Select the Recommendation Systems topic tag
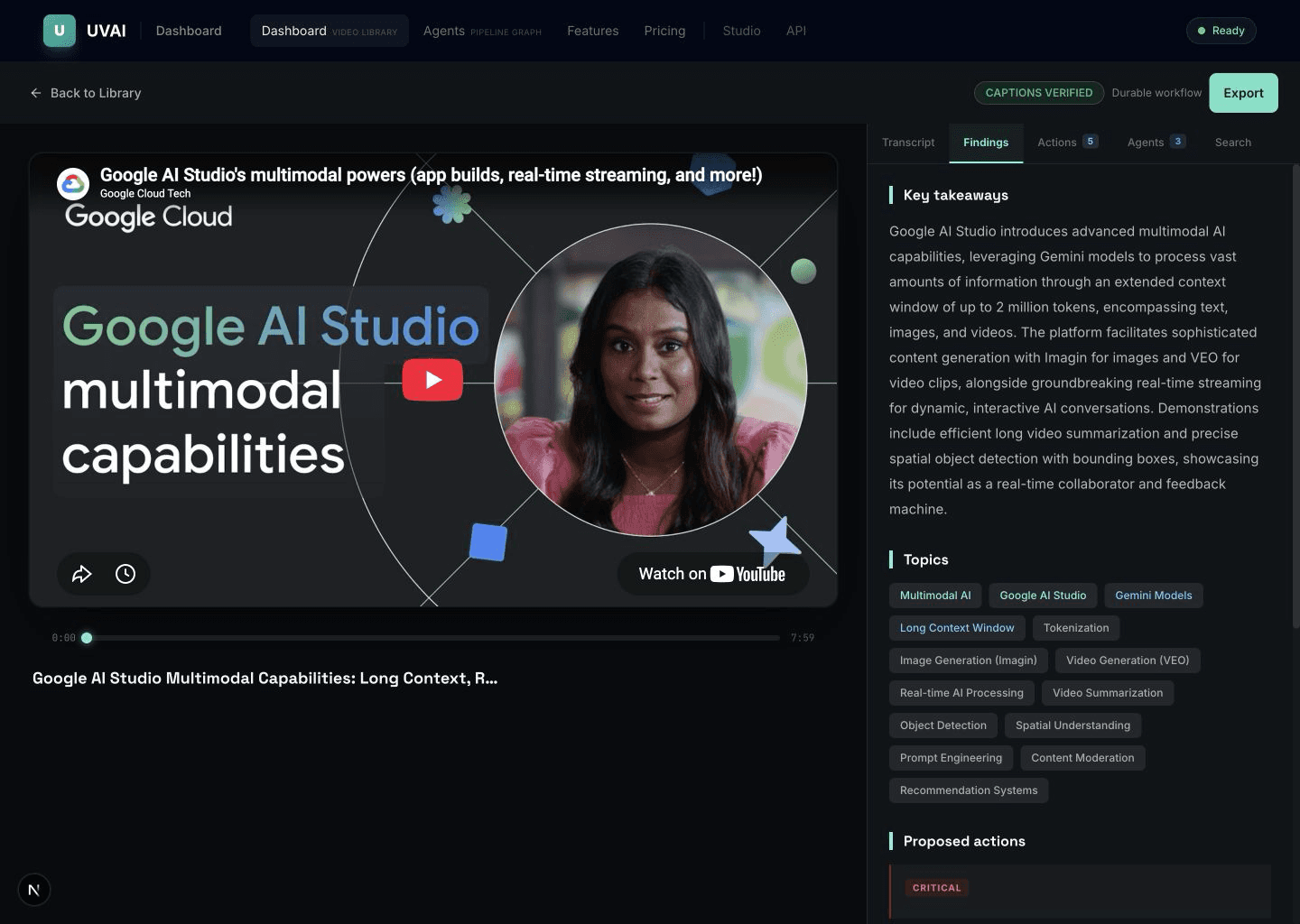 tap(969, 790)
